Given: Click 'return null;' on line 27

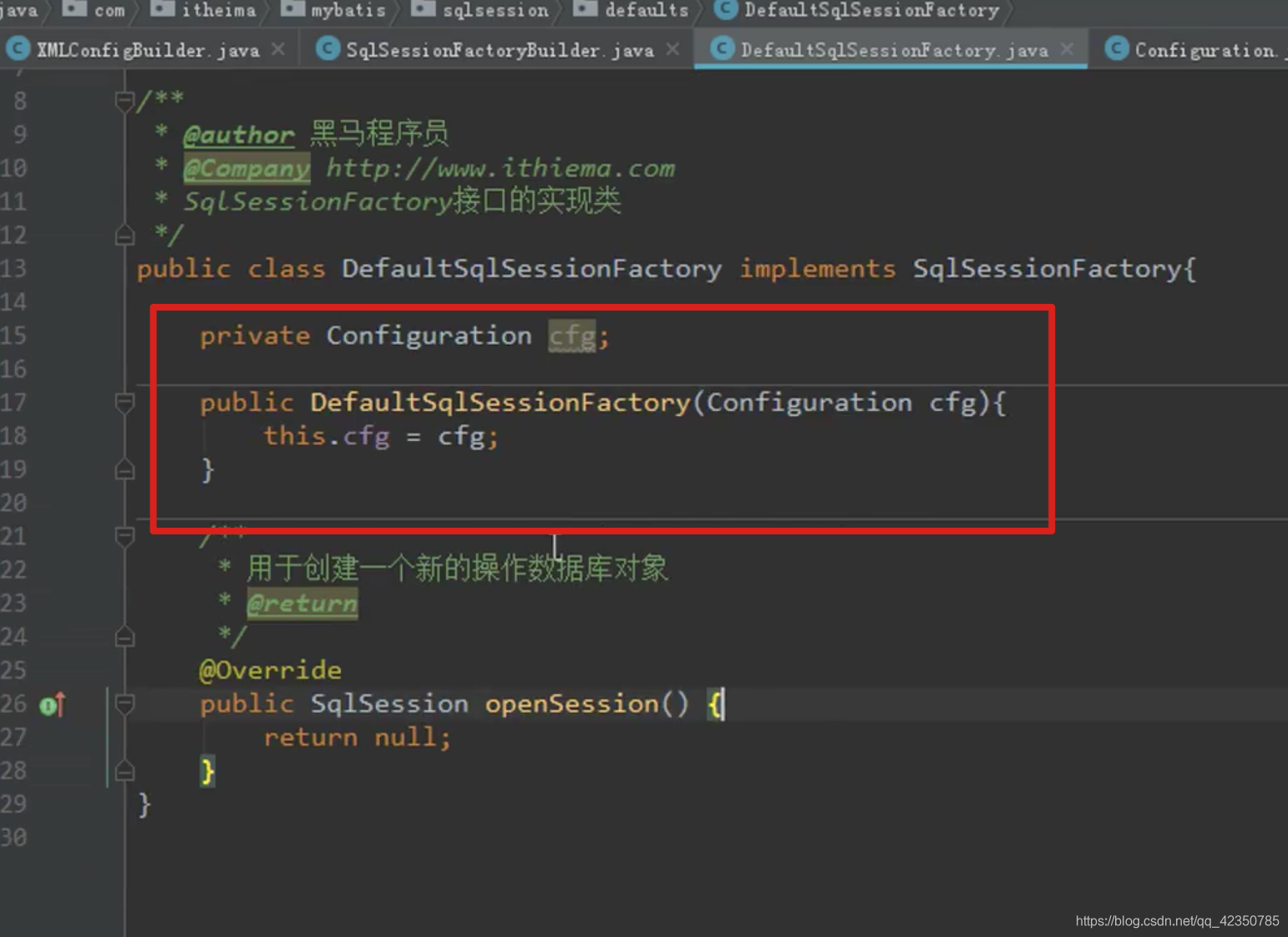Looking at the screenshot, I should (x=357, y=737).
